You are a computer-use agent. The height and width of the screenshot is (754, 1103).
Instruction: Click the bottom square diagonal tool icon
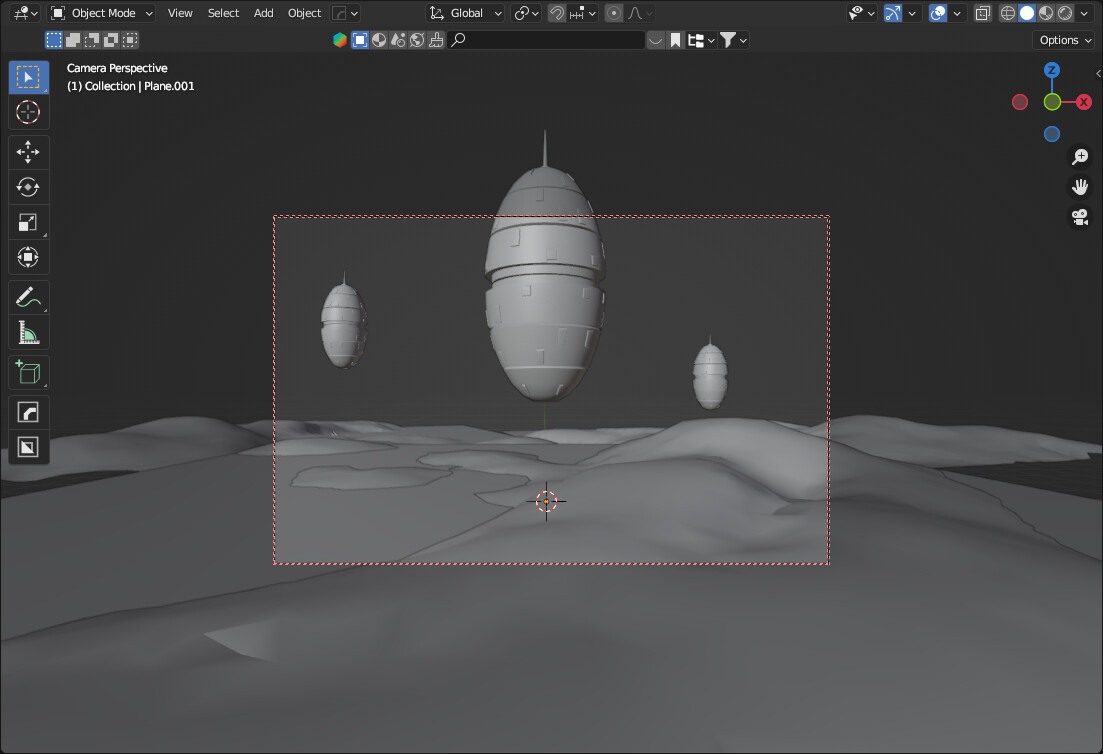point(28,447)
